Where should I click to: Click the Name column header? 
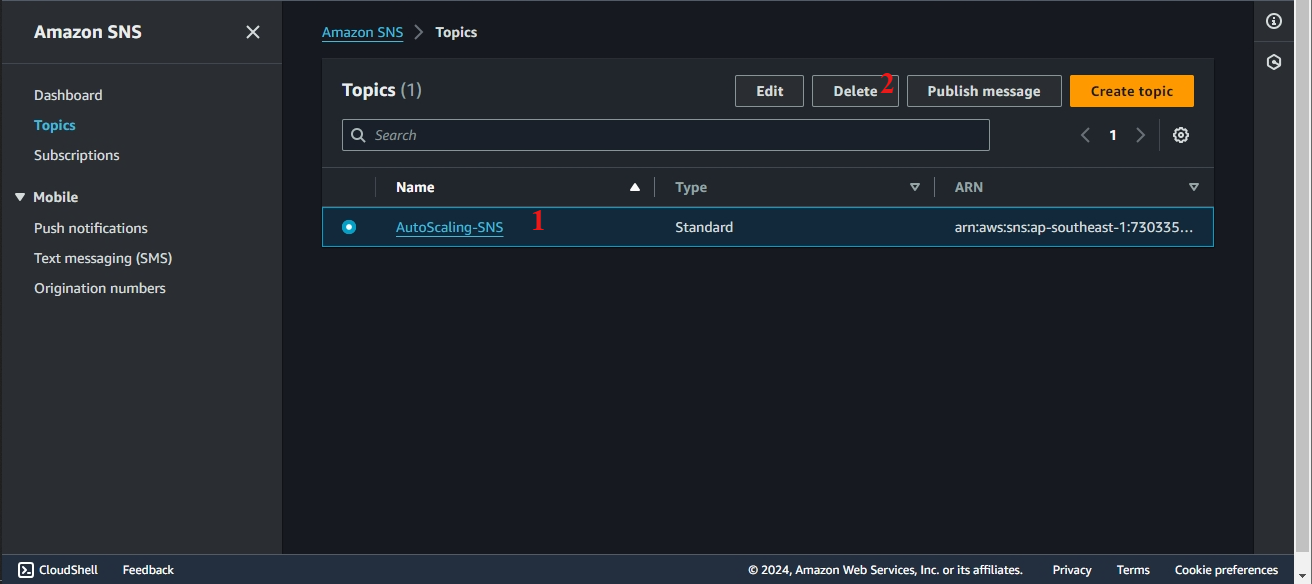tap(415, 187)
